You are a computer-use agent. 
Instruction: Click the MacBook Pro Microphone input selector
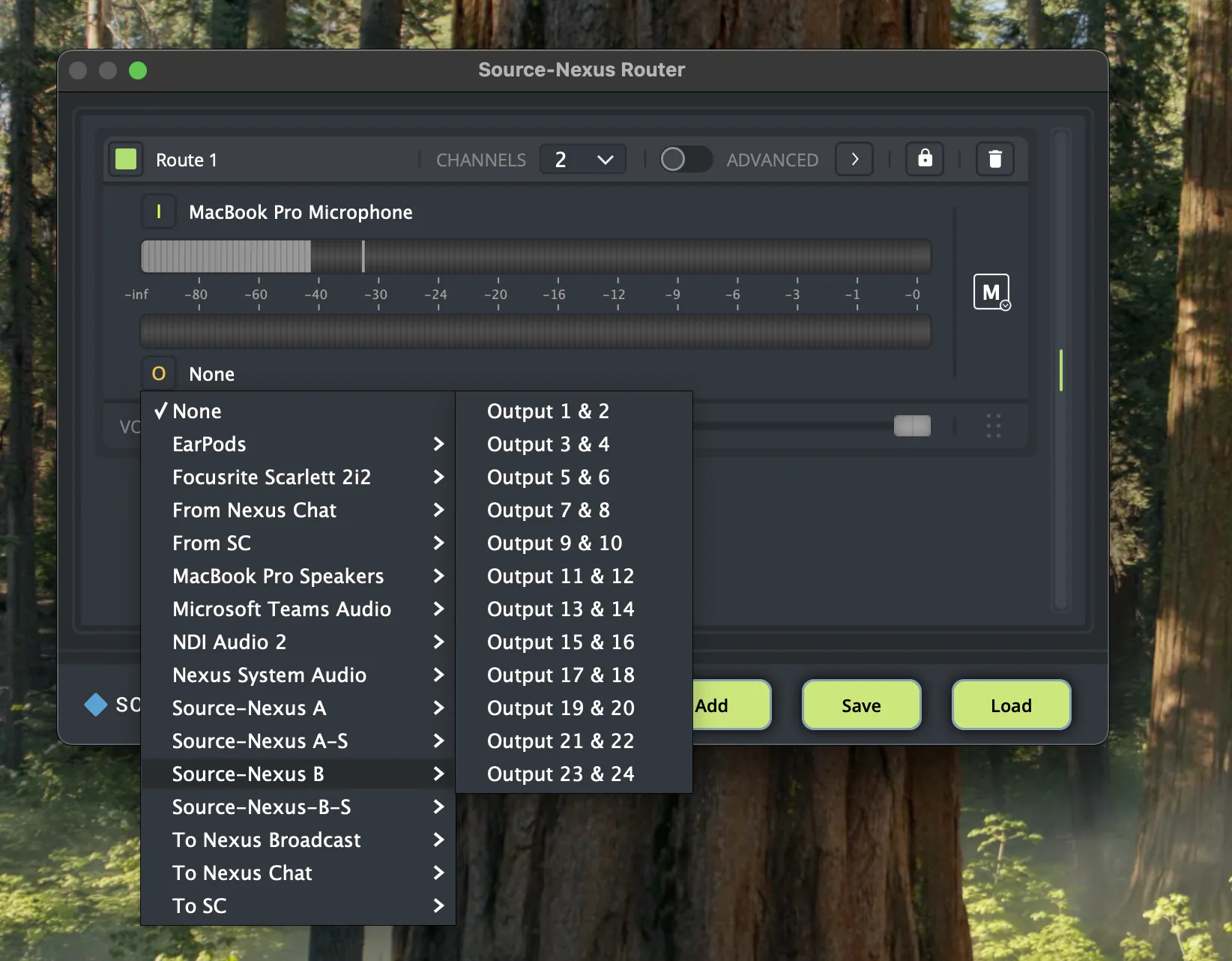coord(301,212)
